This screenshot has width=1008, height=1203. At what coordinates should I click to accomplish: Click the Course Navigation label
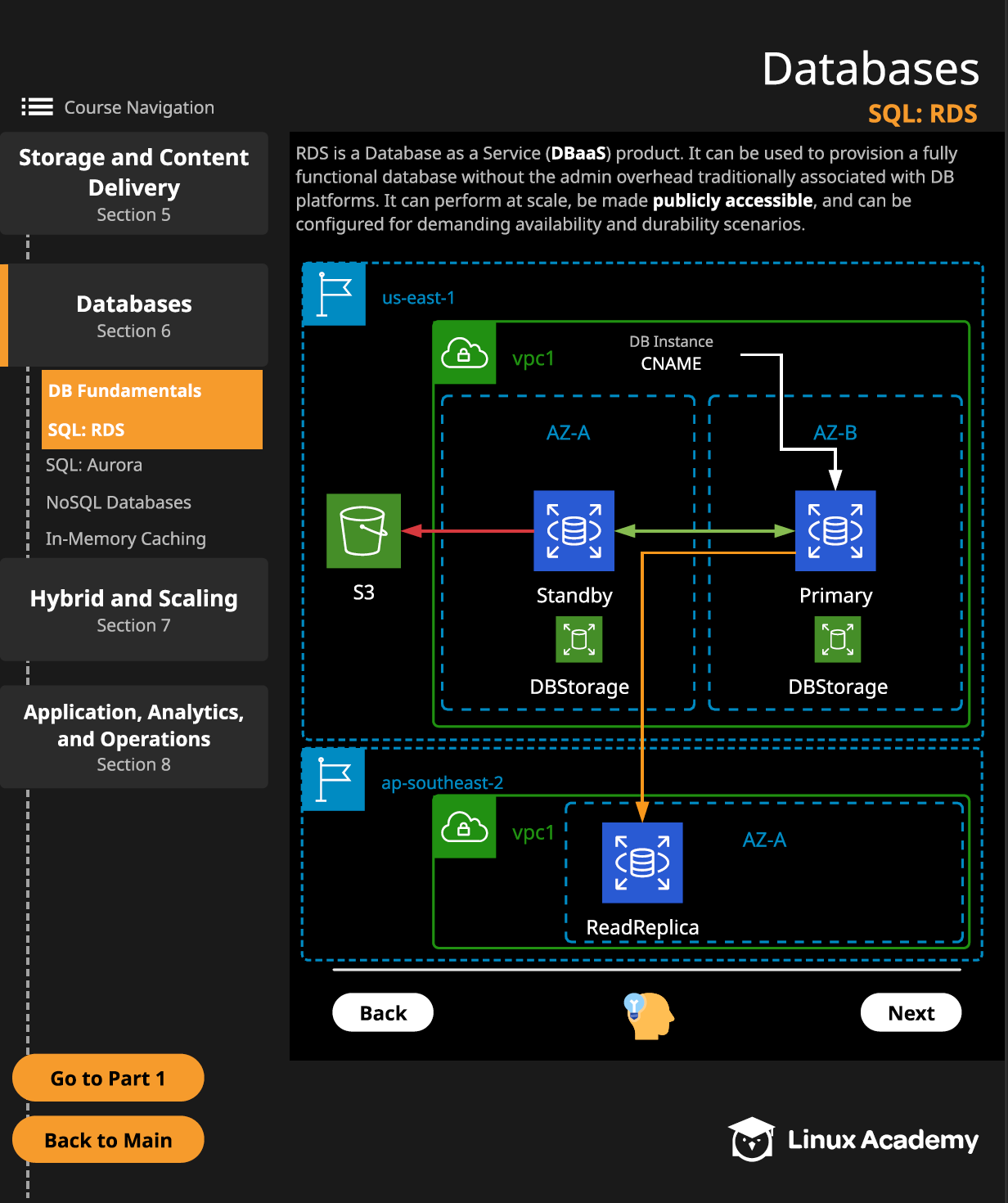click(x=139, y=107)
